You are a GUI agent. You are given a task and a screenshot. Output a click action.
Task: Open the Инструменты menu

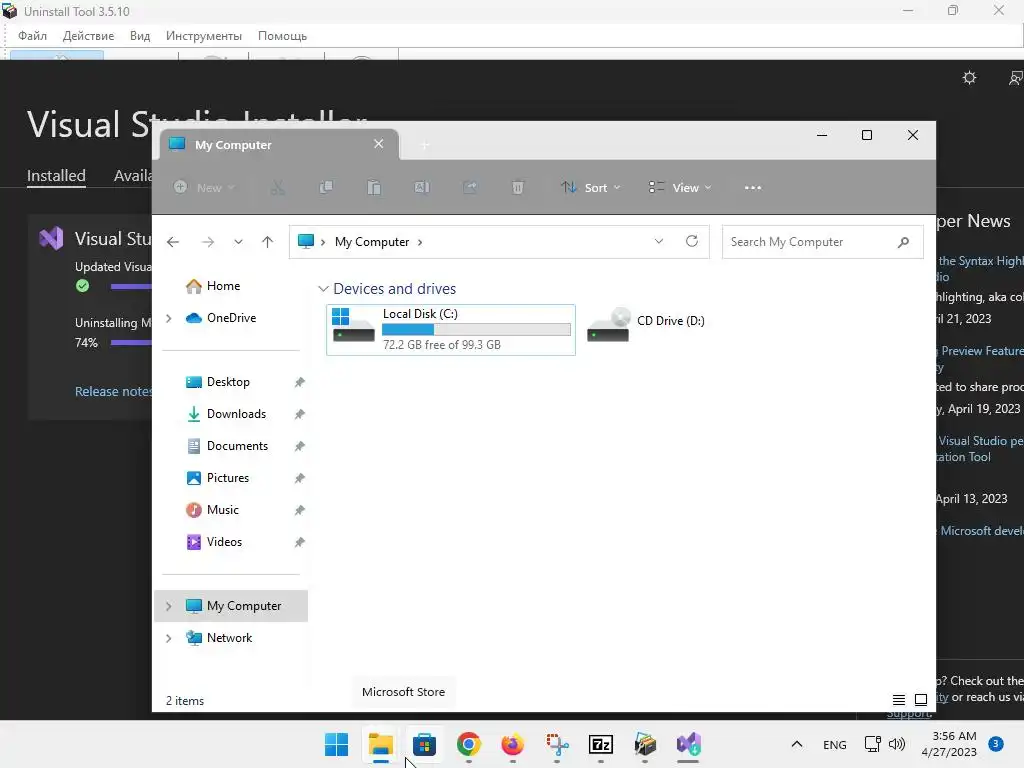click(x=204, y=36)
